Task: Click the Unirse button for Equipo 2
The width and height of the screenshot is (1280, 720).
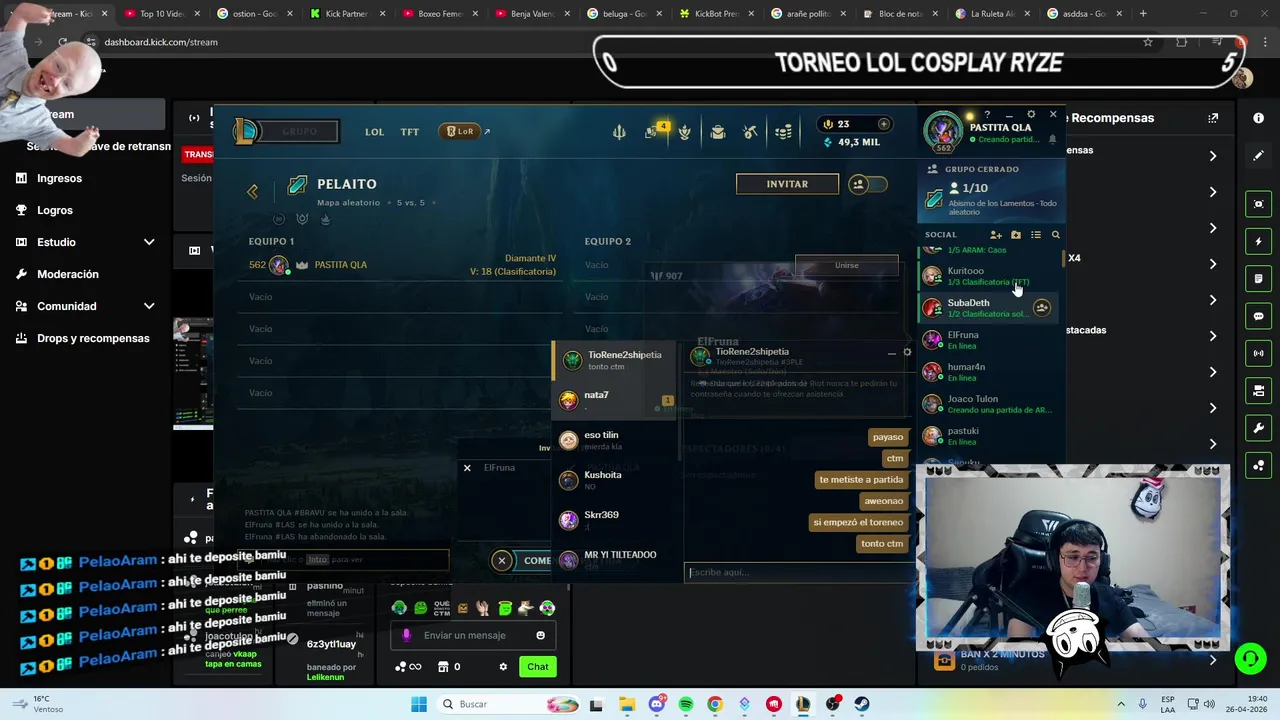Action: pos(846,266)
